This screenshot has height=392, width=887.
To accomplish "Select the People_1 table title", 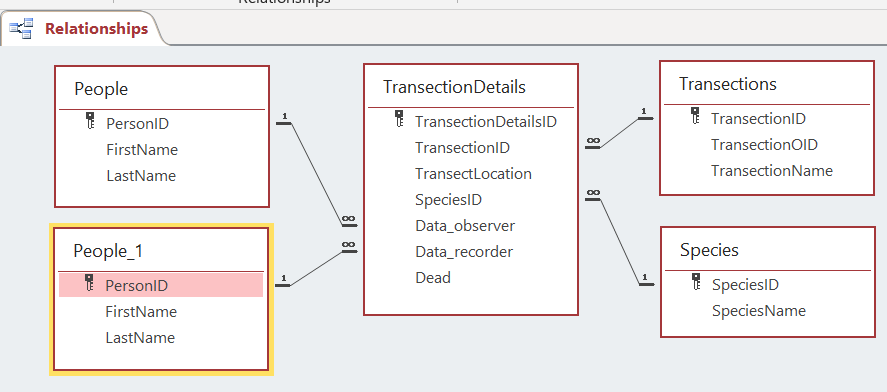I will tap(108, 251).
